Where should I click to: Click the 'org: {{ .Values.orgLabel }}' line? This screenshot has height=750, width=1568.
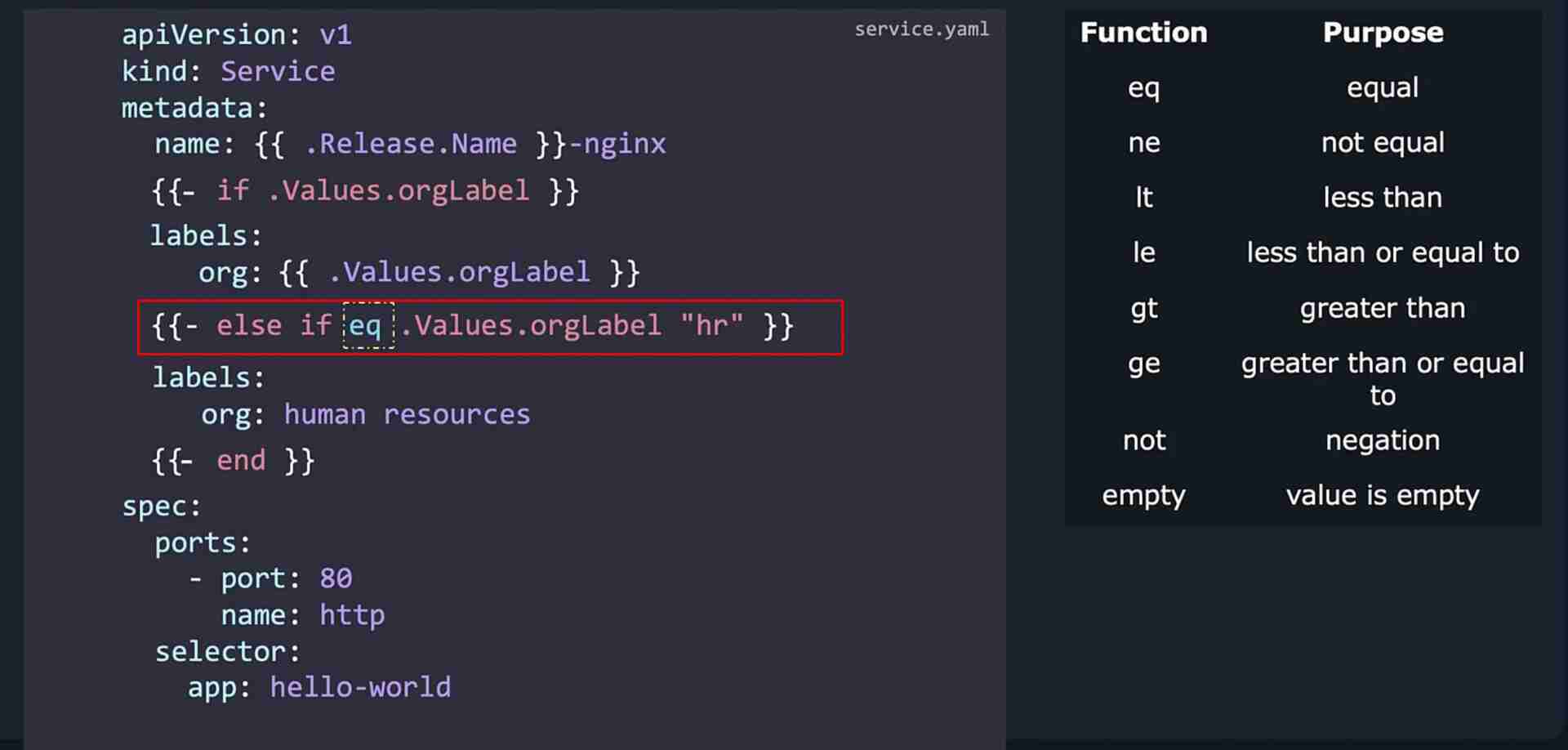(x=420, y=272)
